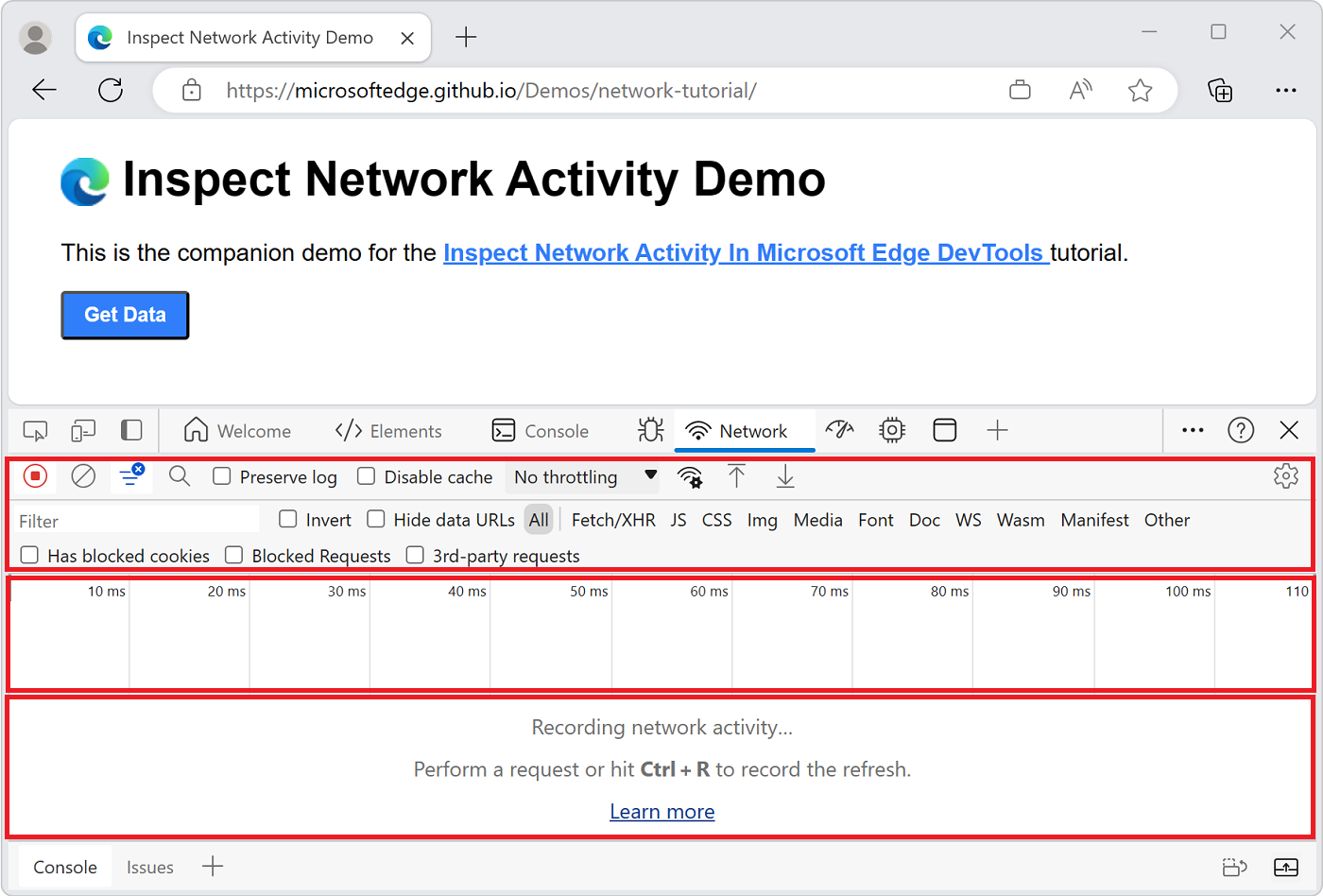Open the Issues drawer tab
Viewport: 1323px width, 896px height.
[149, 867]
